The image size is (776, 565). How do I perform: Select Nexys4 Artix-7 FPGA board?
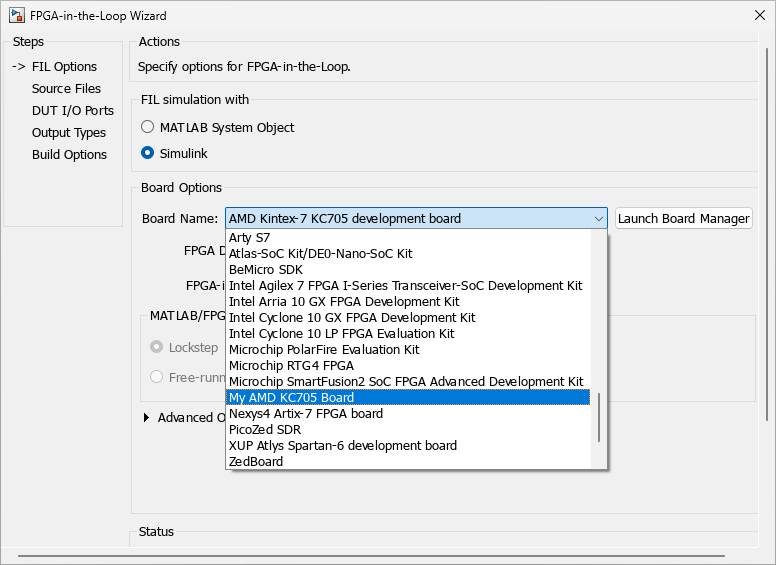pos(305,414)
